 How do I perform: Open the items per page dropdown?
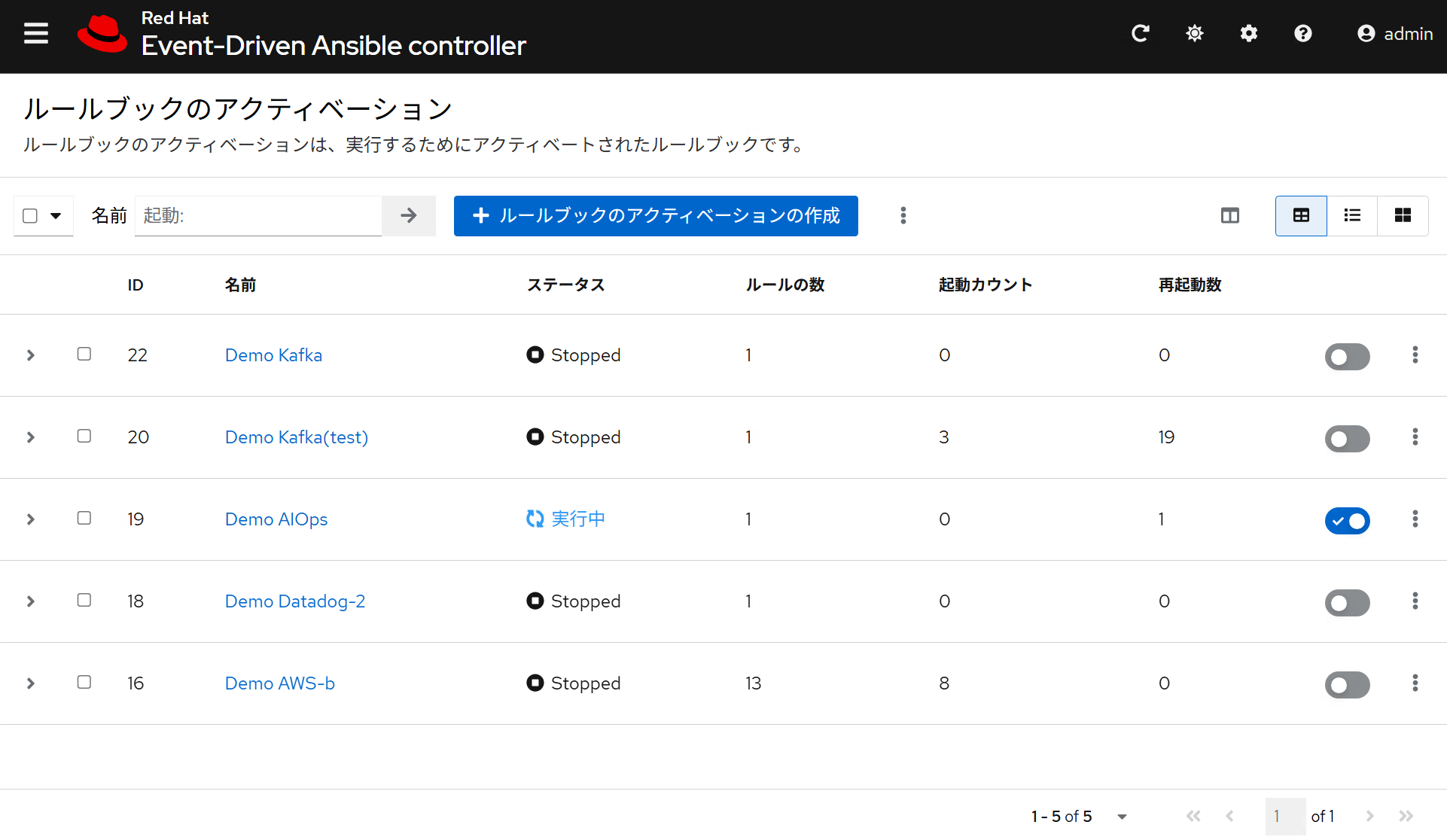pos(1121,817)
